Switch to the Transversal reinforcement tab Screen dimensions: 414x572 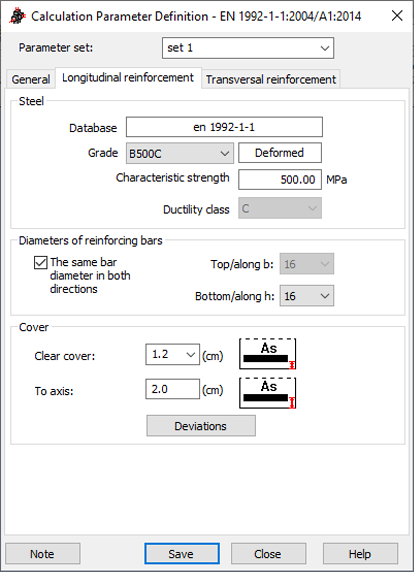point(271,79)
